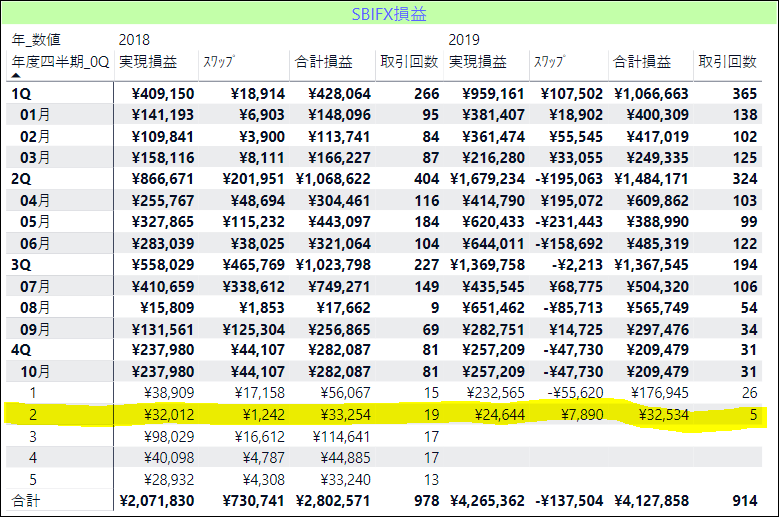Select the 02月 month row label

tap(35, 137)
